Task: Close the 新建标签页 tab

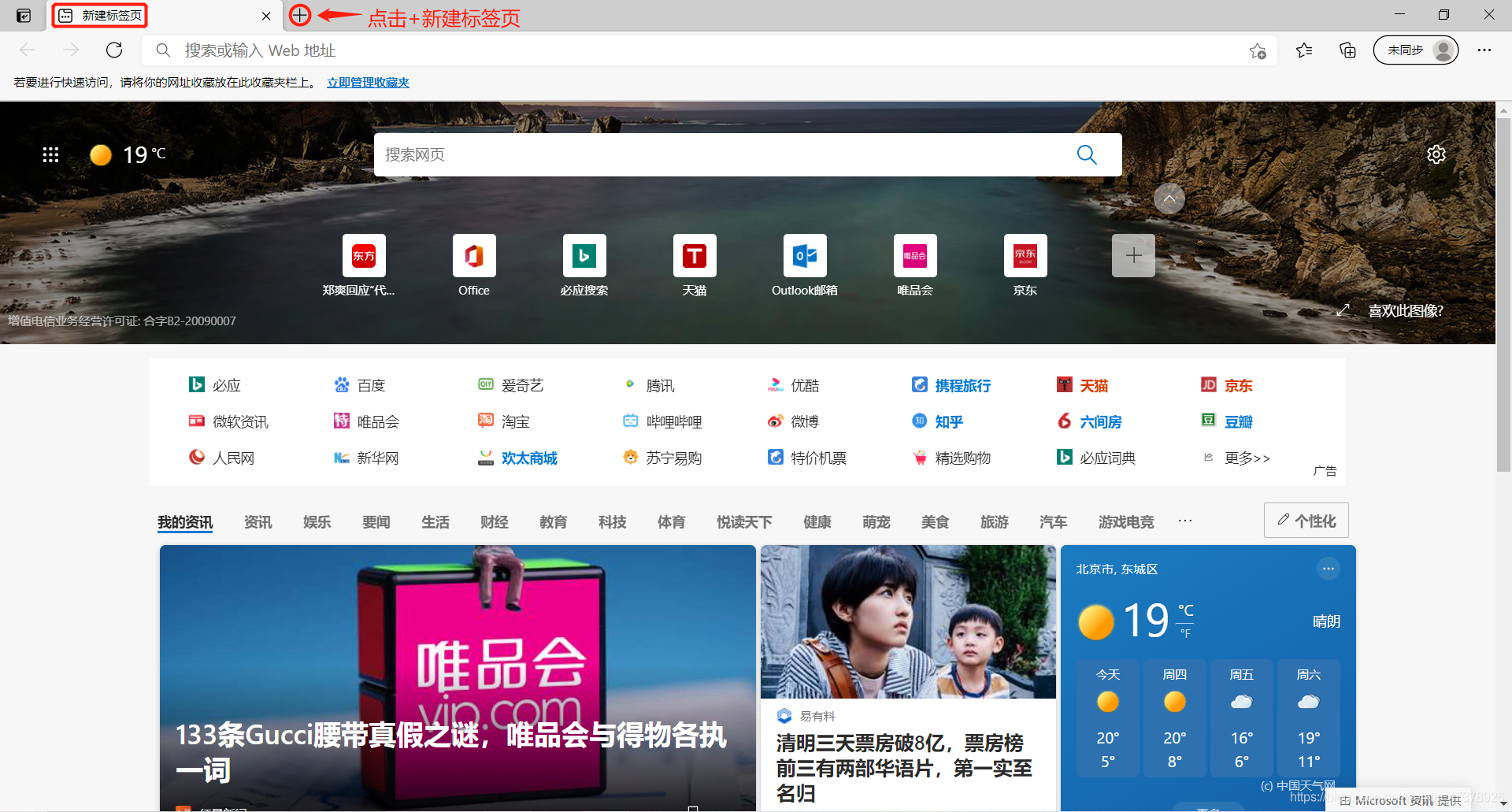Action: point(266,16)
